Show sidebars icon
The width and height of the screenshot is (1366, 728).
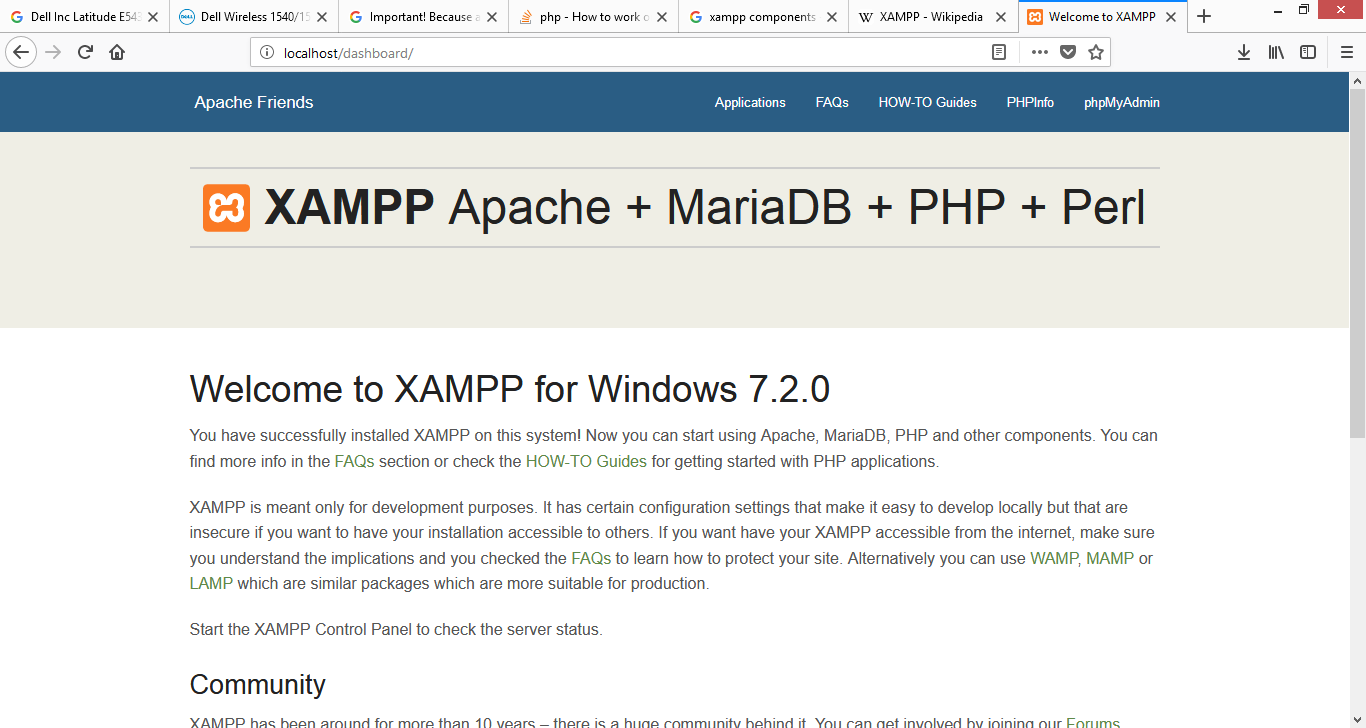[x=1308, y=52]
